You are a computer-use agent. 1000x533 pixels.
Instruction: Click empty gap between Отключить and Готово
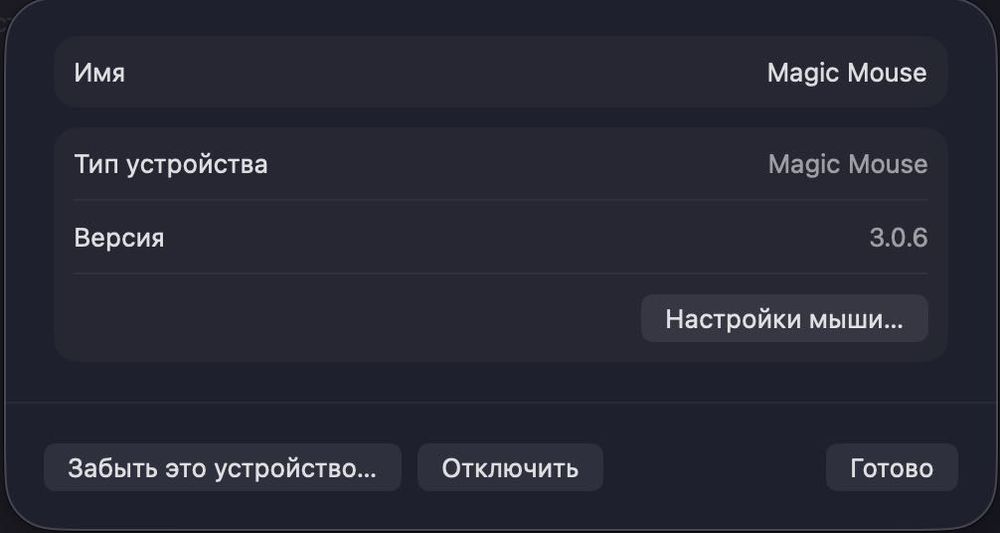point(714,468)
